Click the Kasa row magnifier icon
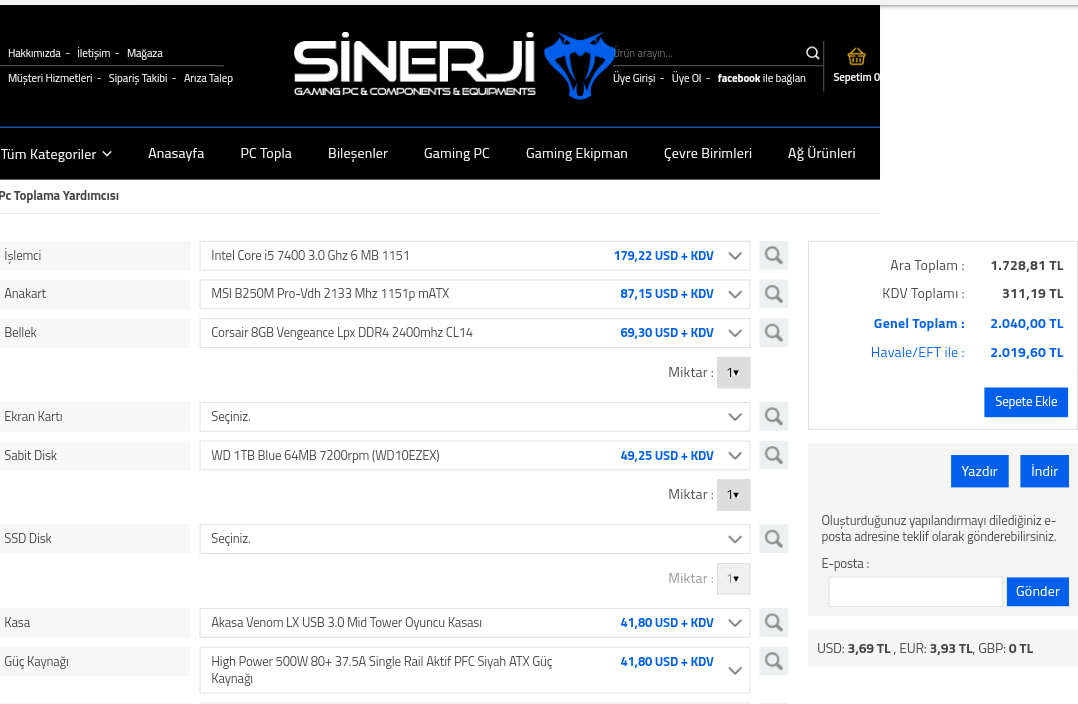1078x704 pixels. point(773,622)
